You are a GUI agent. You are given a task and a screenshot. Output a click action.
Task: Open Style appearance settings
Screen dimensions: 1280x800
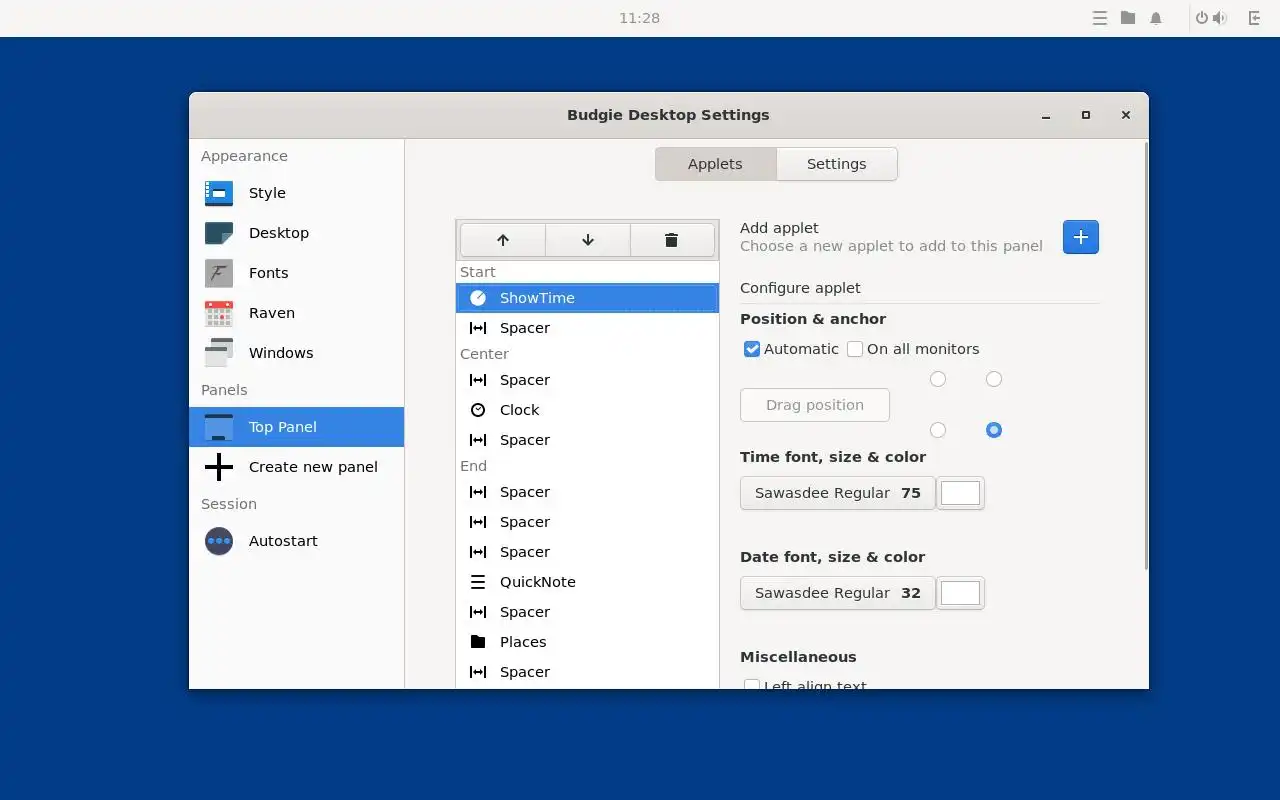point(296,193)
